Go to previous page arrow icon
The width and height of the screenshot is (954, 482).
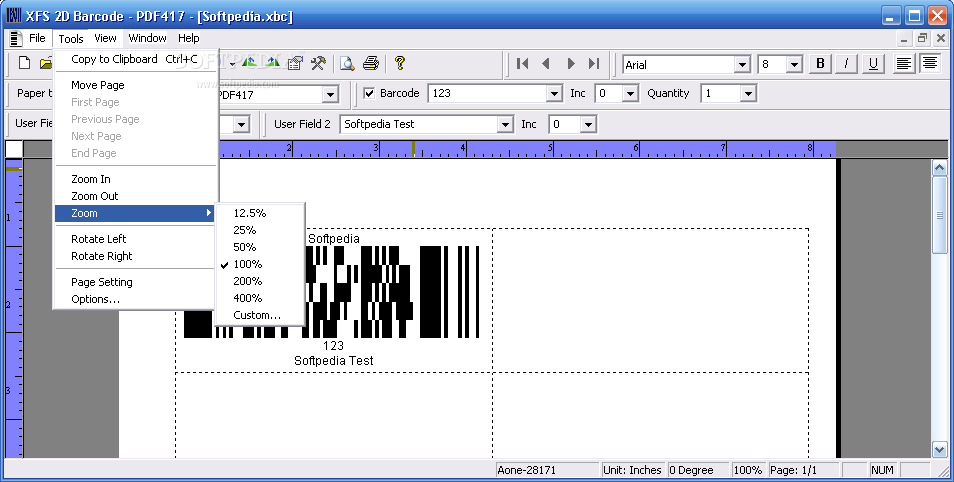point(546,63)
